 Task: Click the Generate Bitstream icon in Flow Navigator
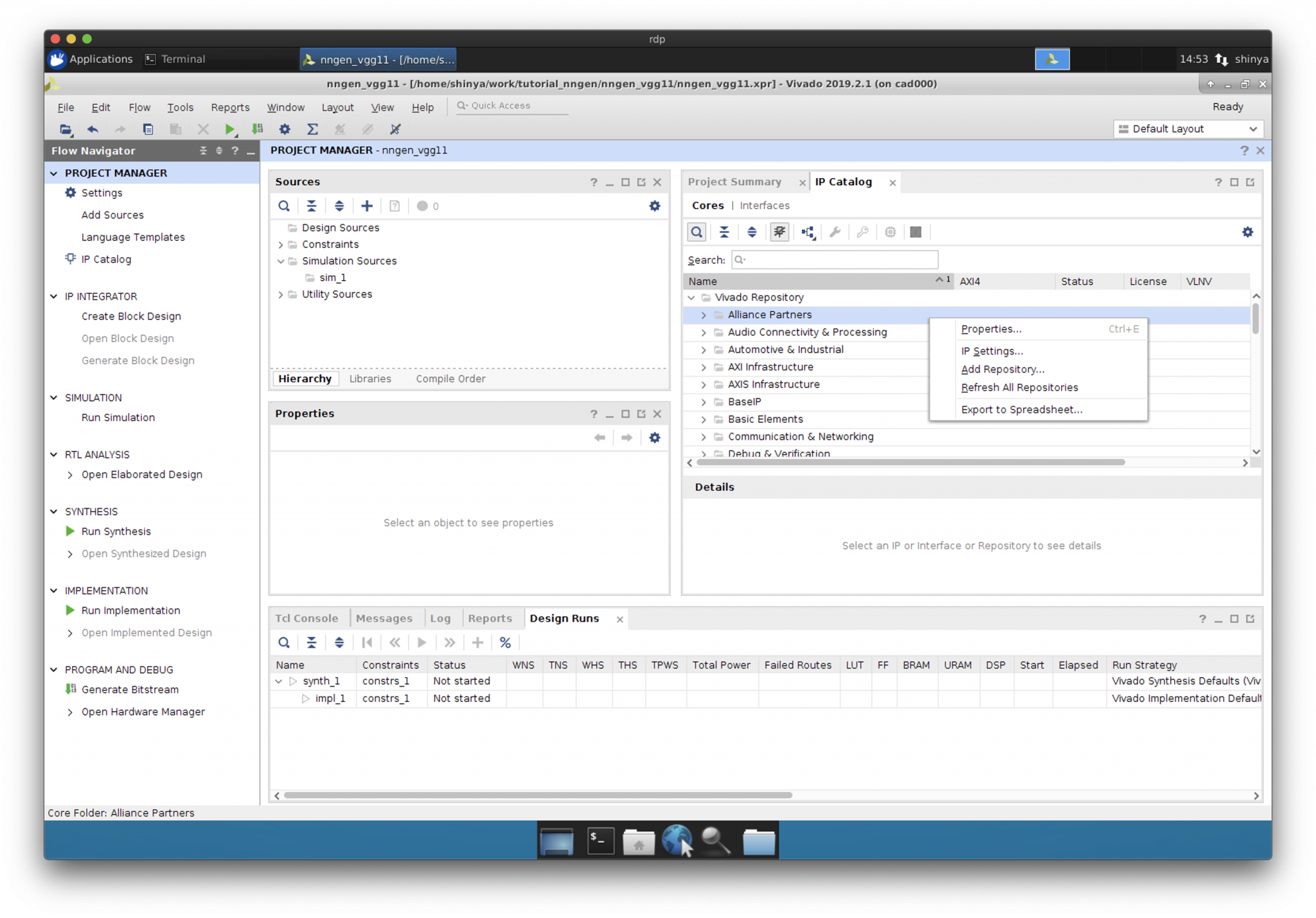tap(71, 689)
